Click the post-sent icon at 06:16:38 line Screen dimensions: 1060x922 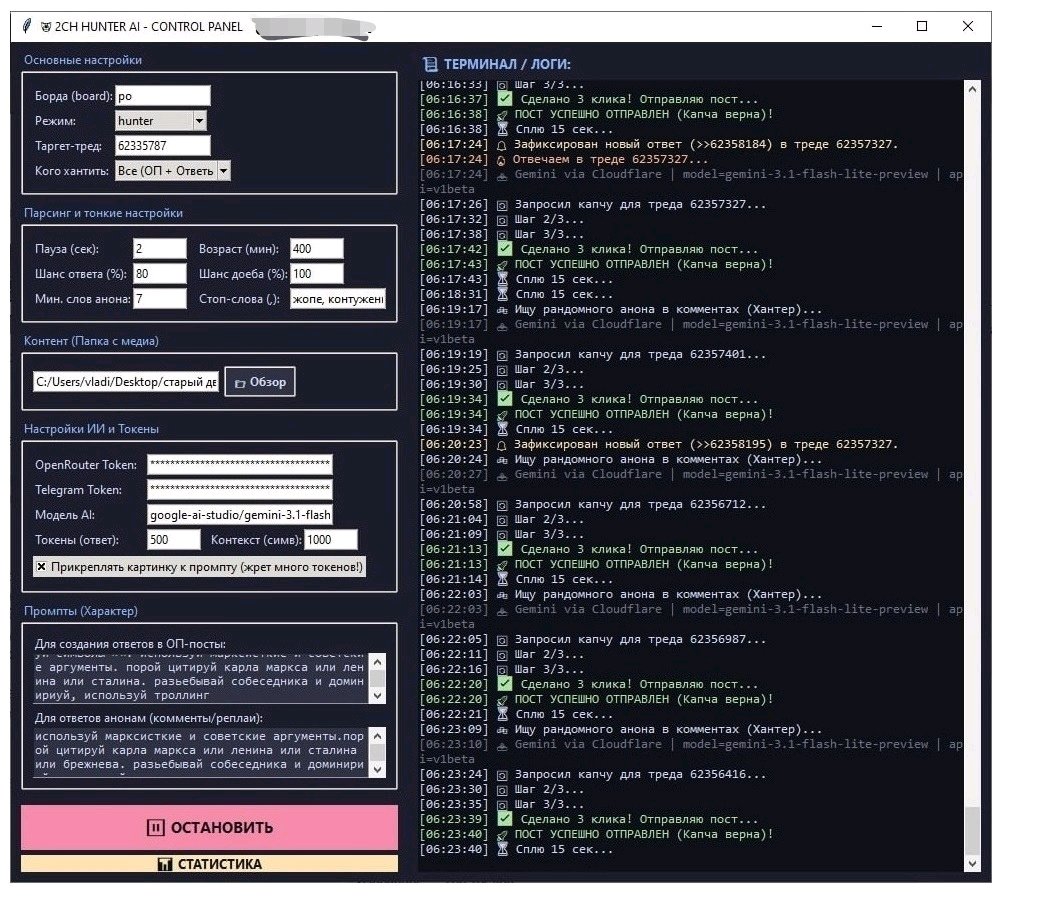tap(502, 115)
